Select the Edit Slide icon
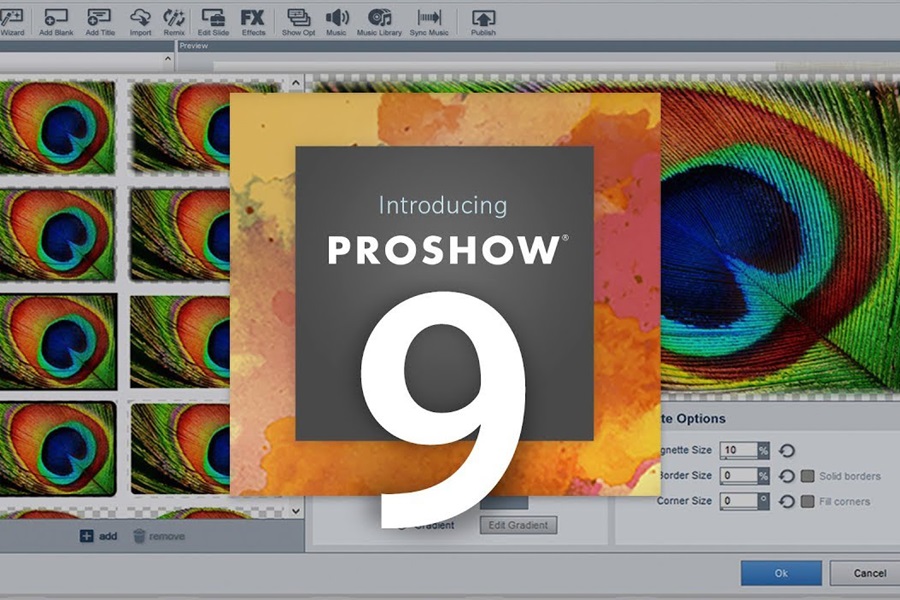This screenshot has width=900, height=600. click(213, 18)
